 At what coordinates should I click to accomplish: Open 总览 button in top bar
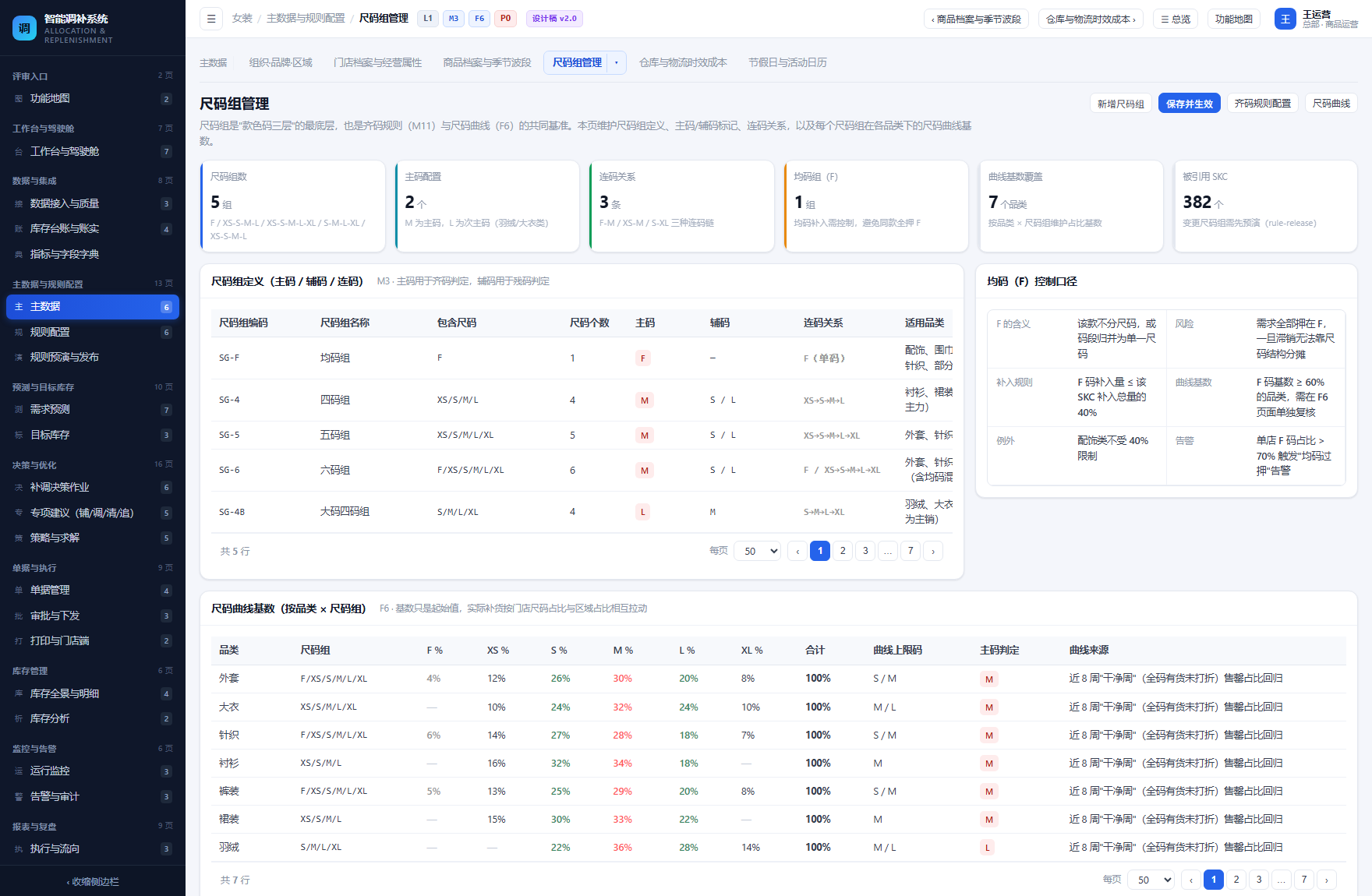pos(1176,19)
